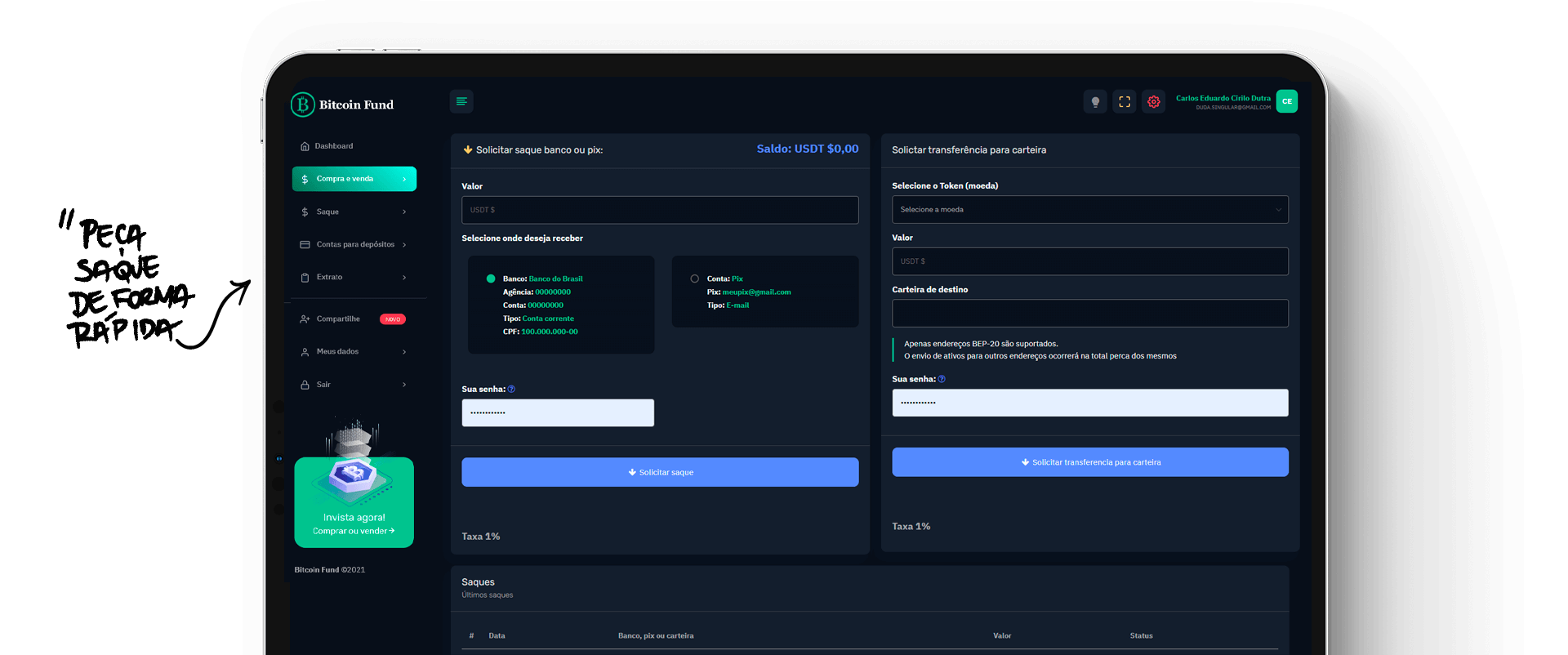
Task: Select the Pix account radio option
Action: (695, 279)
